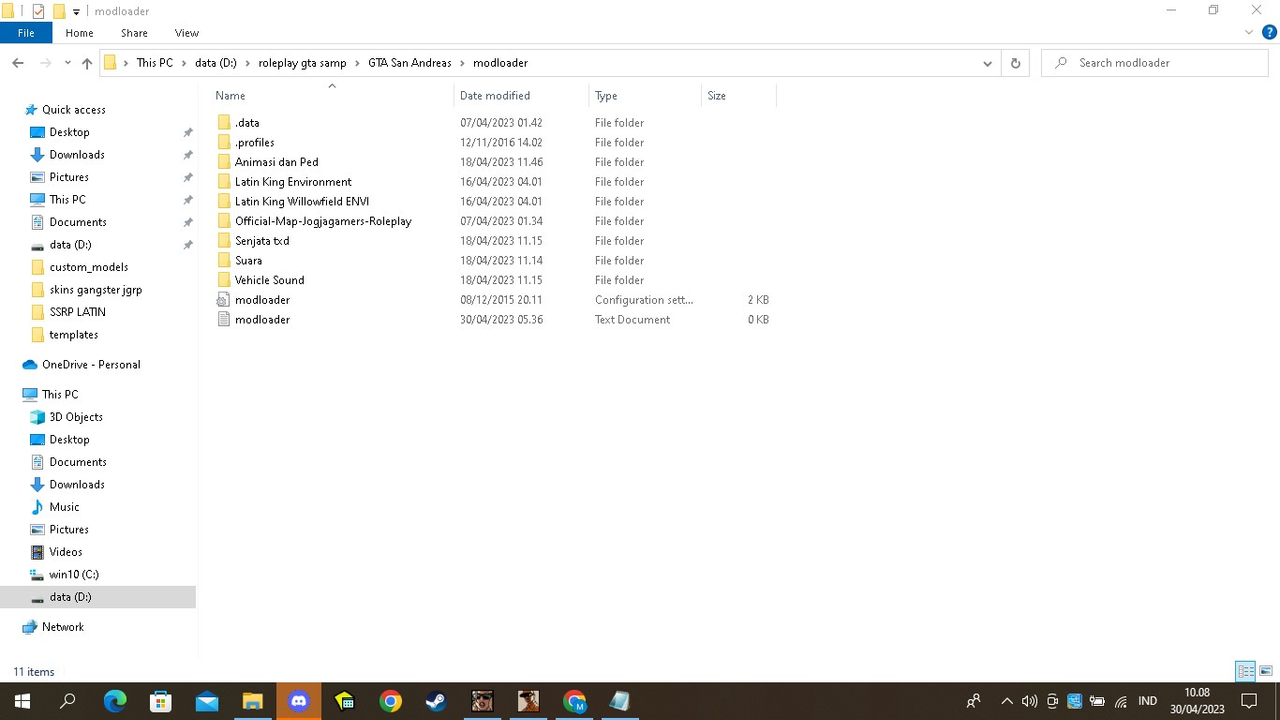Select Network in the navigation pane

(x=62, y=627)
